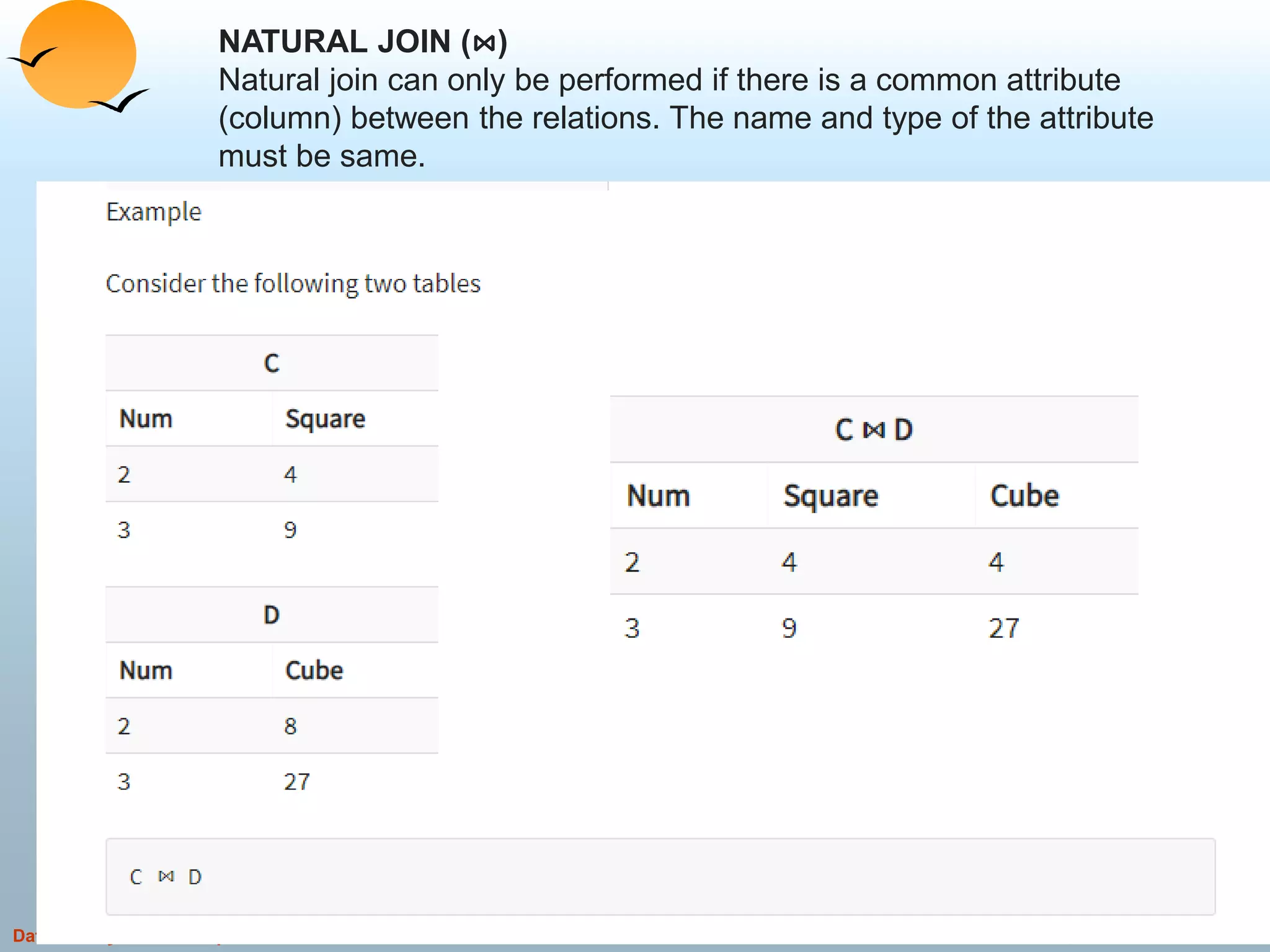Click 'Consider the following two tables' text

(293, 283)
